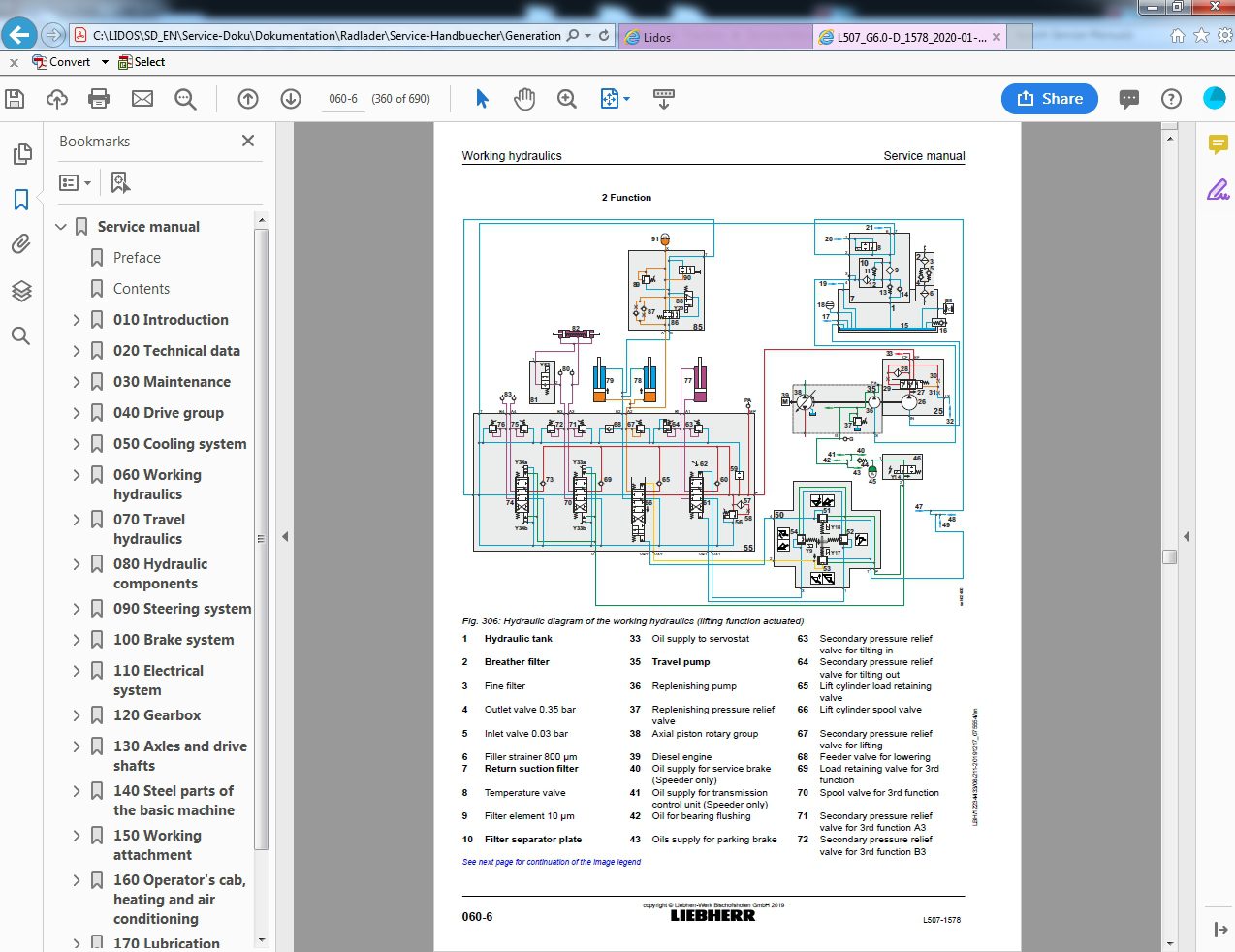Open the Help question mark icon
Screen dimensions: 1235x952
point(1171,99)
